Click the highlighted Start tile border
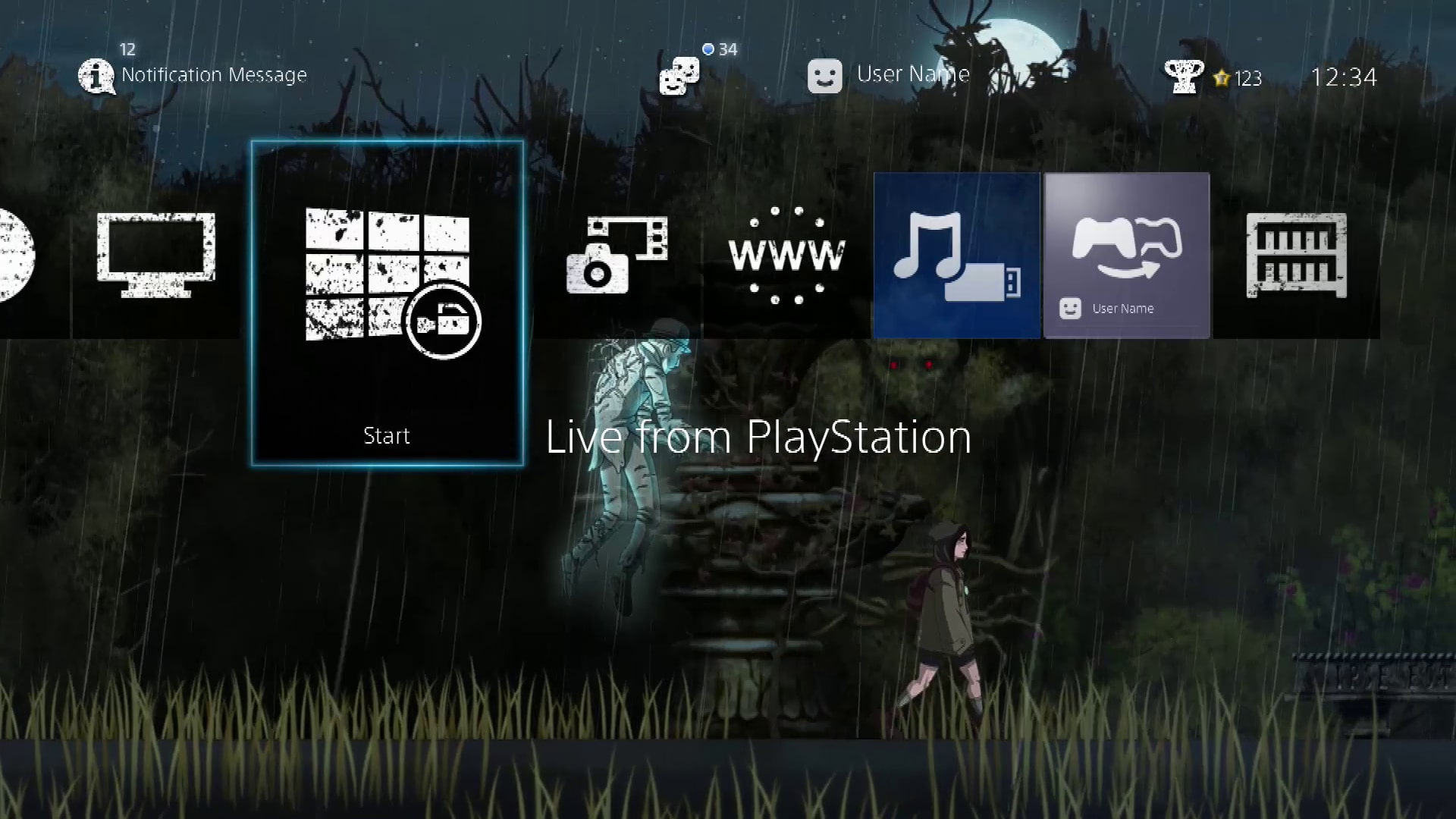Image resolution: width=1456 pixels, height=819 pixels. [x=387, y=143]
